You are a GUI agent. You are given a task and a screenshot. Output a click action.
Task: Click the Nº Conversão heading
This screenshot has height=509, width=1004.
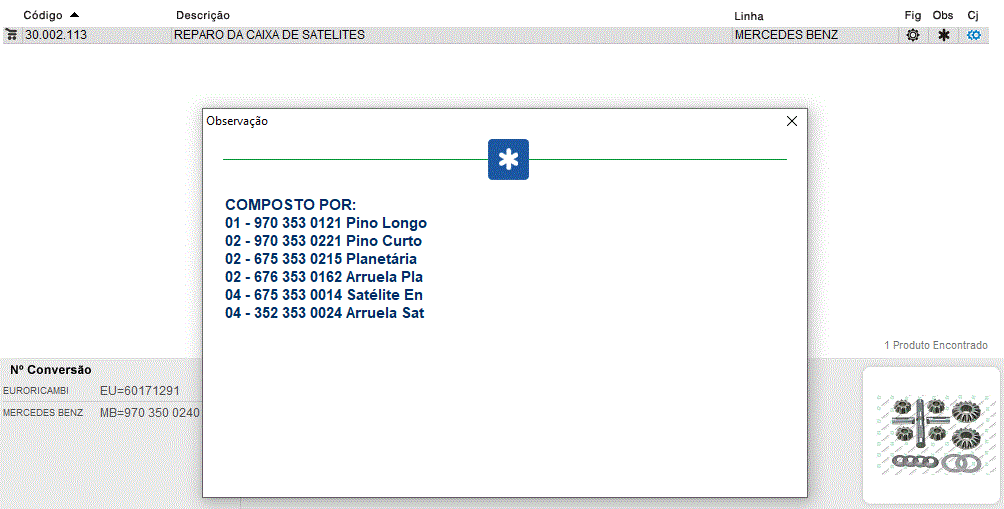click(51, 370)
